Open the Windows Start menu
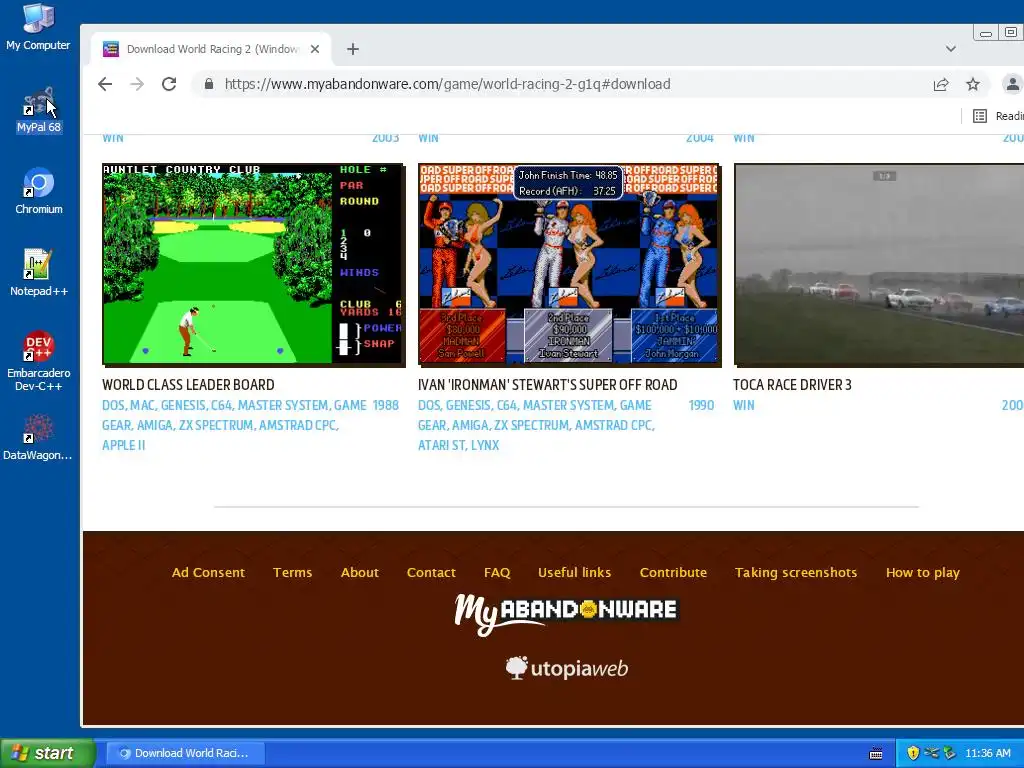This screenshot has height=768, width=1024. [47, 753]
